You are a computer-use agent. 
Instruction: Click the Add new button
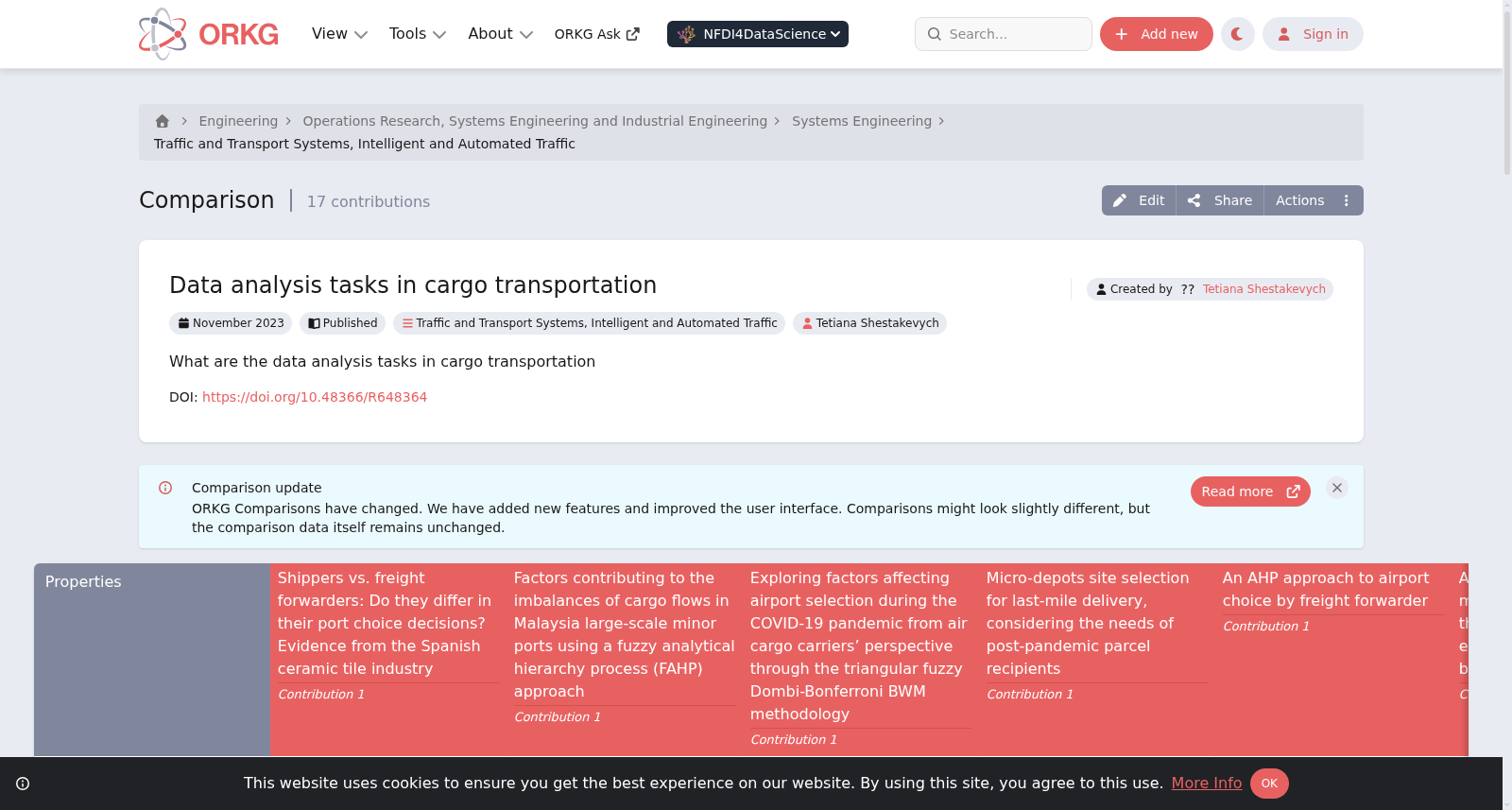[1157, 34]
